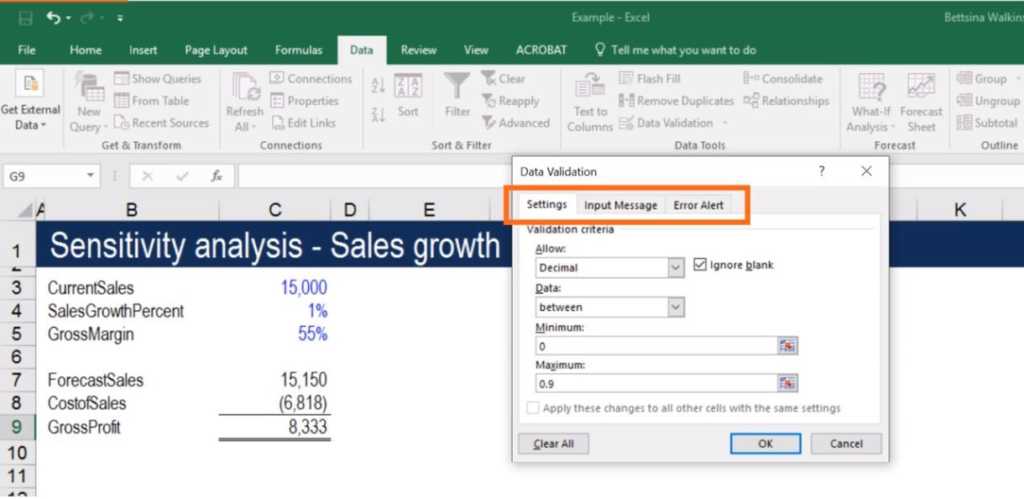The height and width of the screenshot is (499, 1024).
Task: Switch to the Review tab
Action: pos(419,50)
